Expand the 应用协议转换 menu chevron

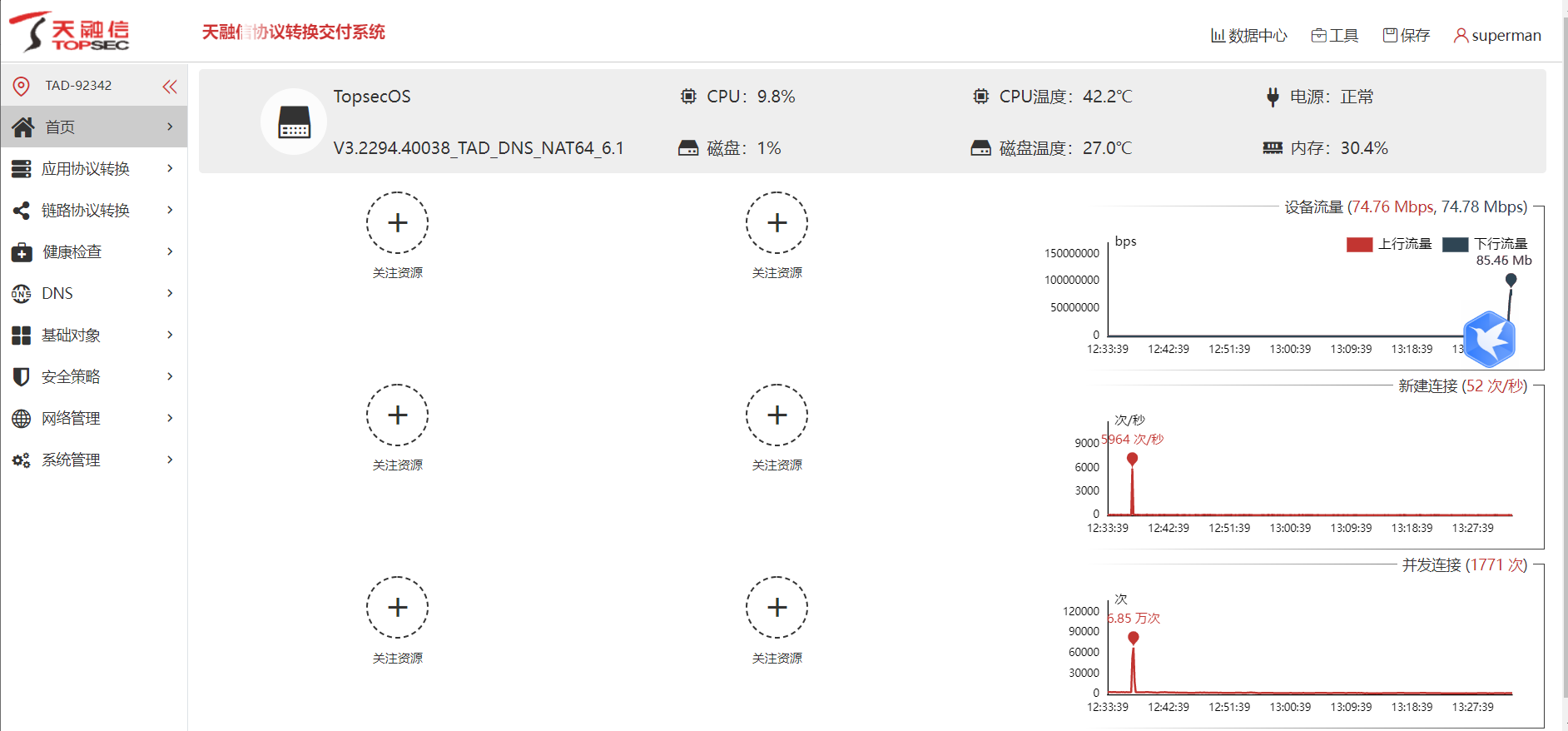(170, 168)
